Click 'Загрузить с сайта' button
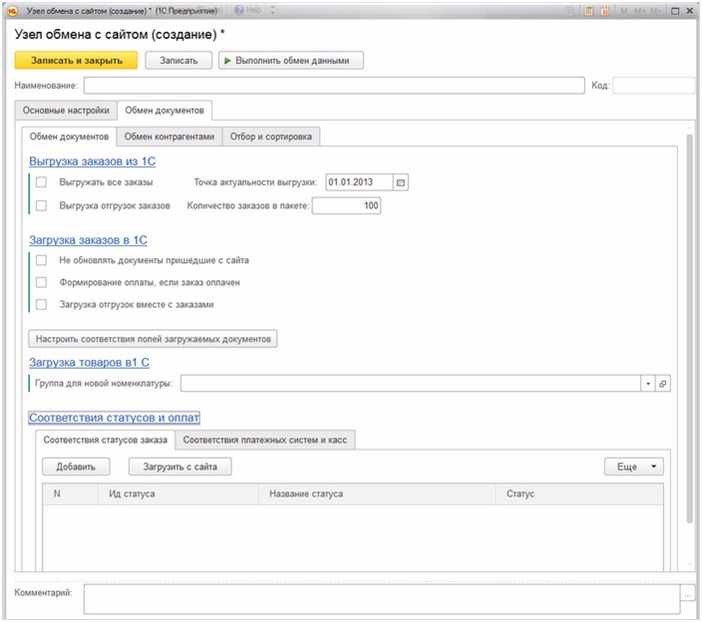702x622 pixels. click(180, 466)
